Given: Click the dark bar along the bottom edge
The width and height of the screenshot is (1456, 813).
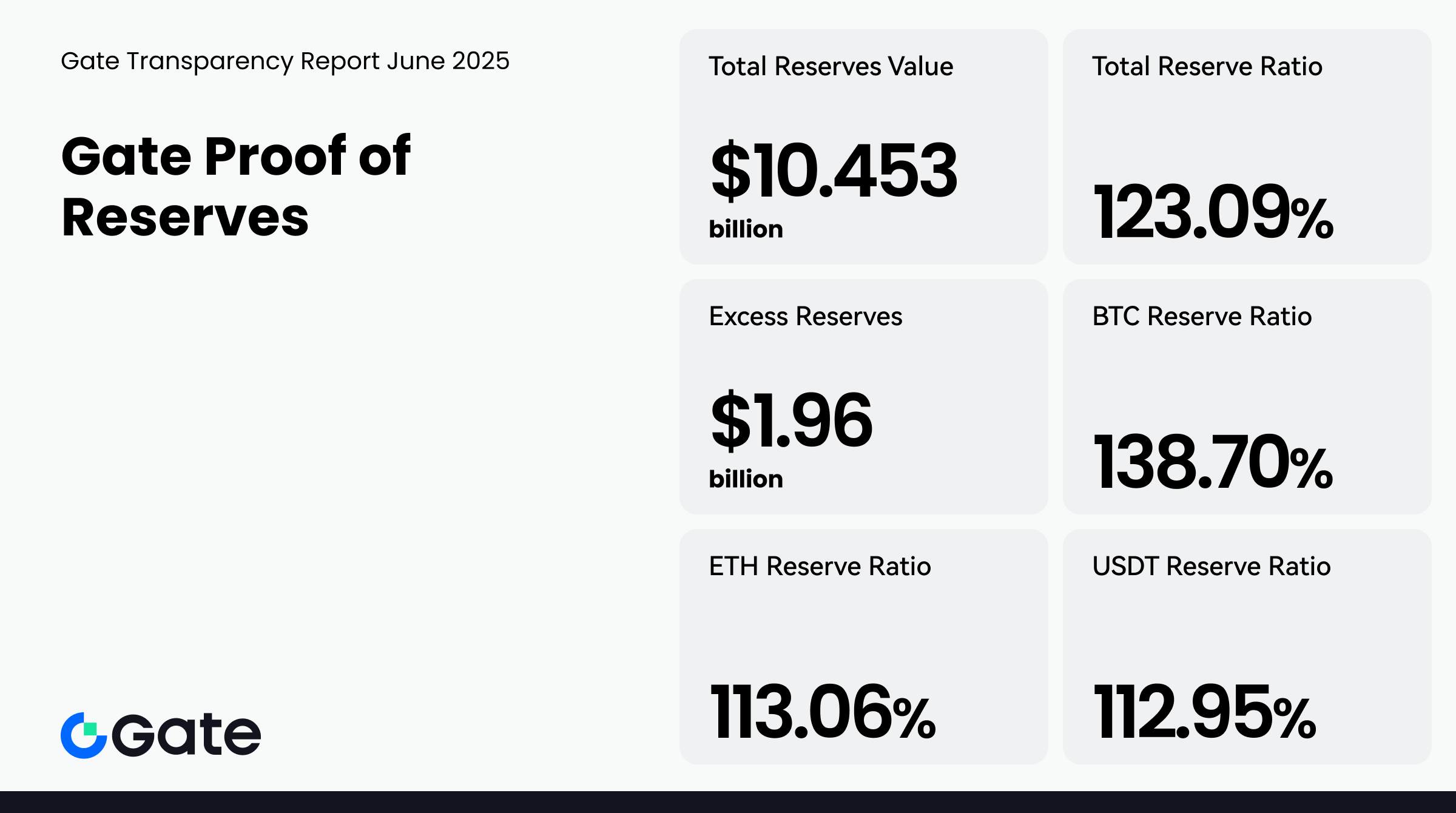Looking at the screenshot, I should coord(728,802).
